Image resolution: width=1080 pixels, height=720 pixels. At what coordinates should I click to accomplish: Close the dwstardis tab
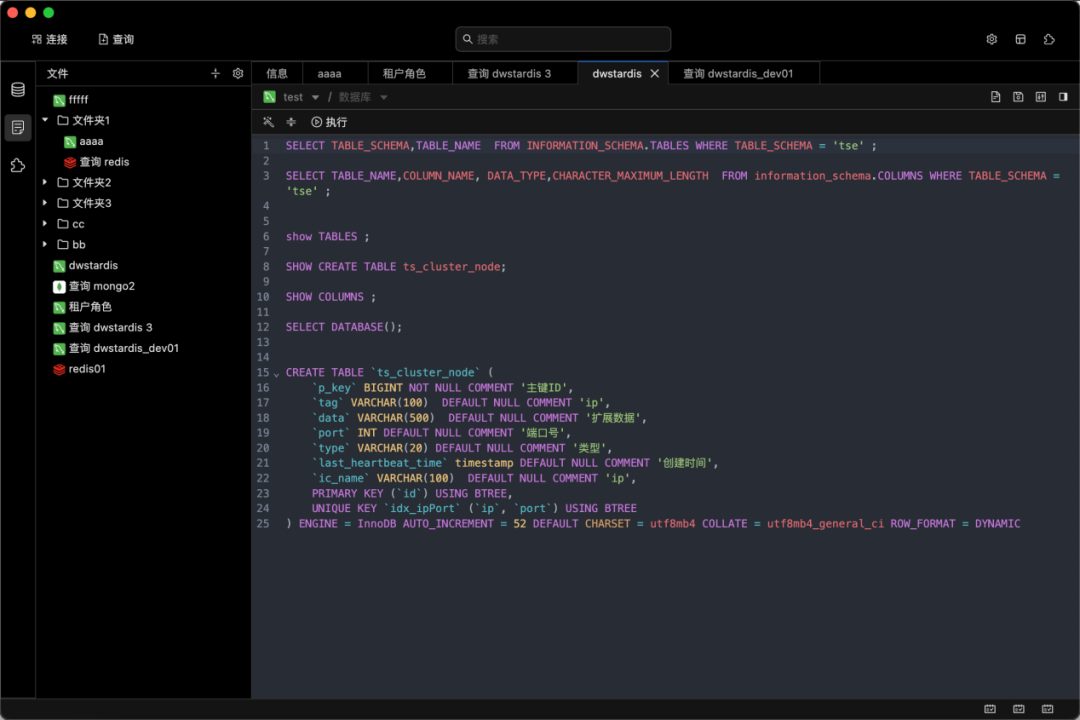[655, 74]
